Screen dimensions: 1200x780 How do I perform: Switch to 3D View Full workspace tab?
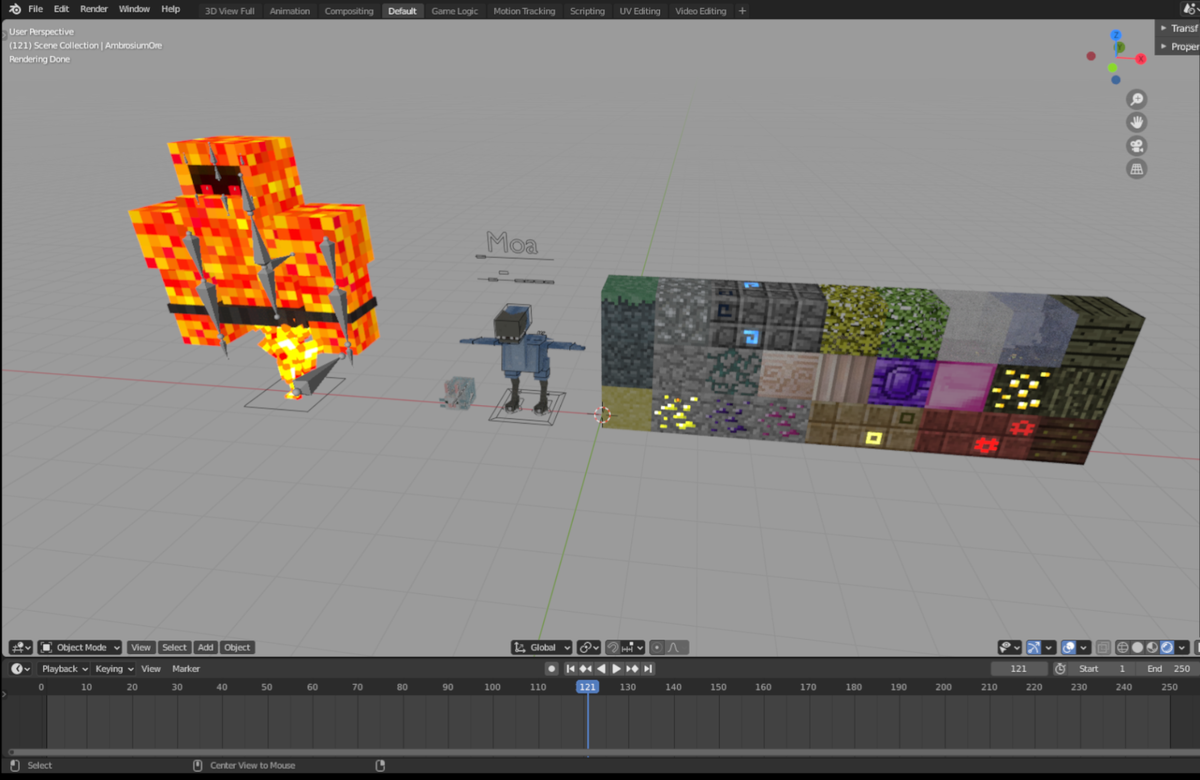click(x=229, y=11)
